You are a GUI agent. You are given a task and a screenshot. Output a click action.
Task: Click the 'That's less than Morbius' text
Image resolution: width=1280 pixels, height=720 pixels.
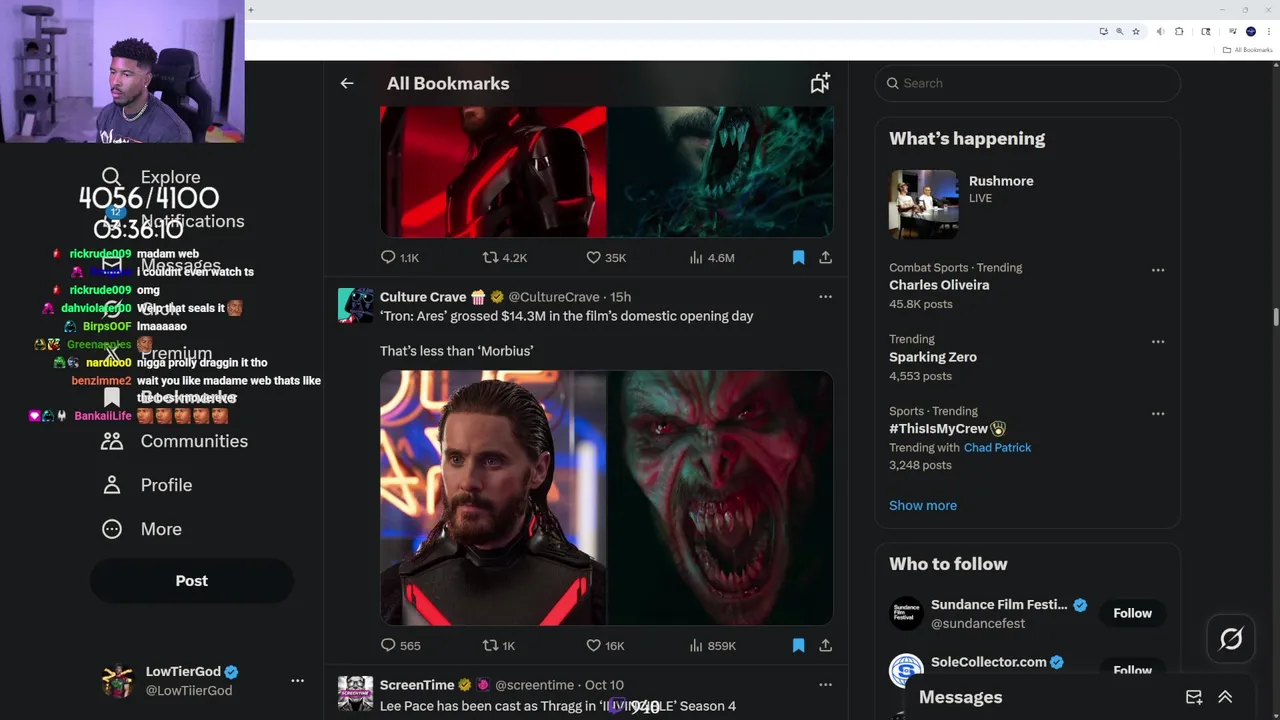pos(456,351)
